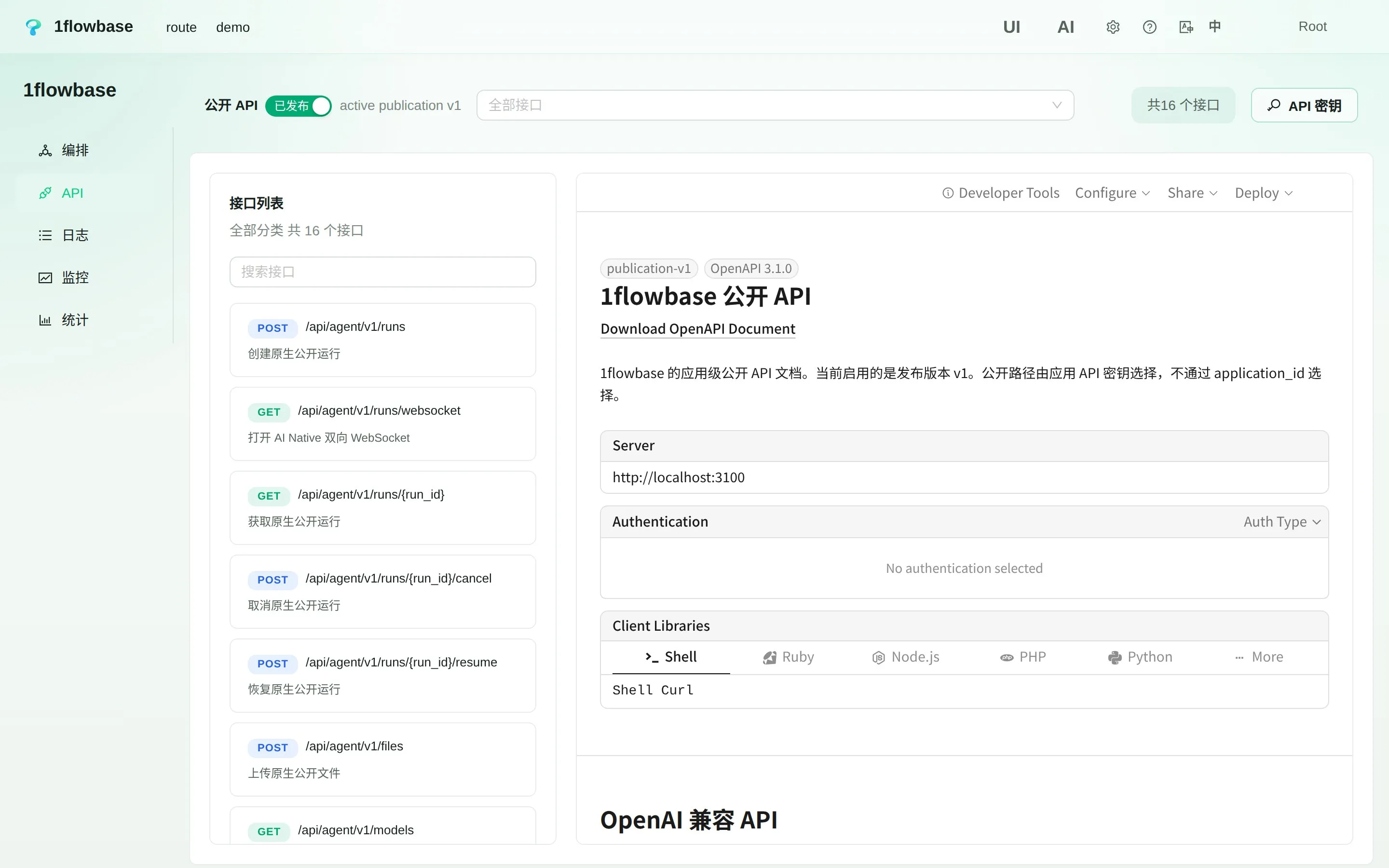This screenshot has width=1389, height=868.
Task: Click the 共16 个接口 button
Action: pyautogui.click(x=1183, y=105)
